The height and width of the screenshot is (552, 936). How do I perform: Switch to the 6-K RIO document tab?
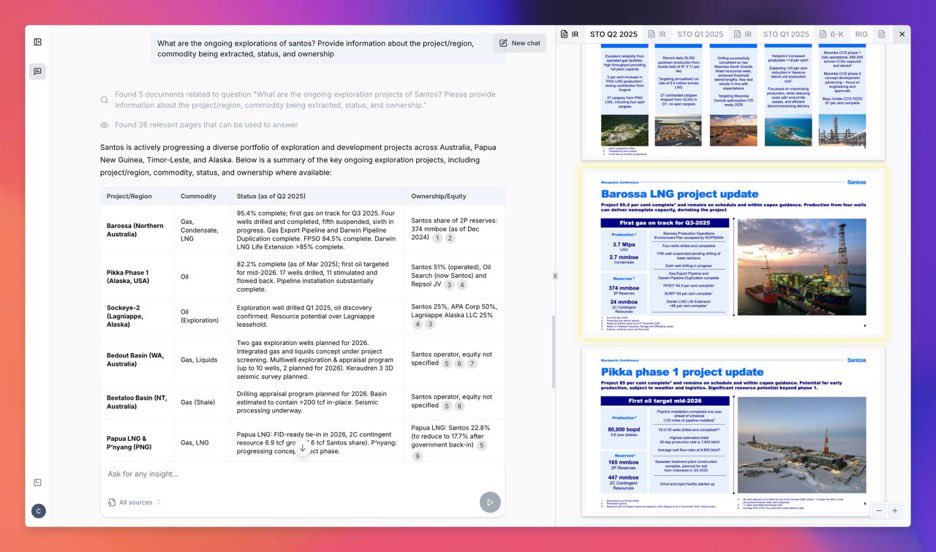point(843,34)
